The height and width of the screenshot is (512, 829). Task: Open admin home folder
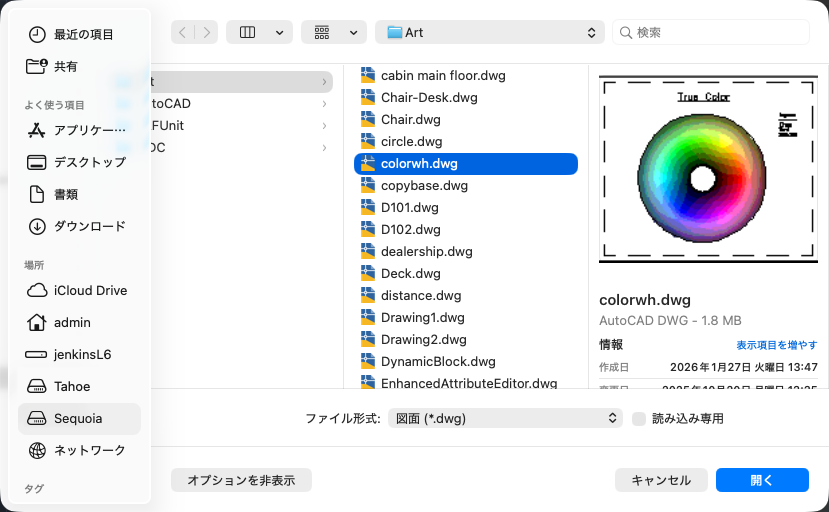point(79,322)
